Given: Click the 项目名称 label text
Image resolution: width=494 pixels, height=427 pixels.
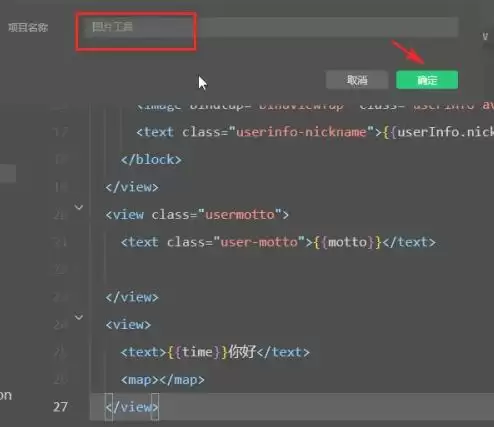Looking at the screenshot, I should click(28, 27).
